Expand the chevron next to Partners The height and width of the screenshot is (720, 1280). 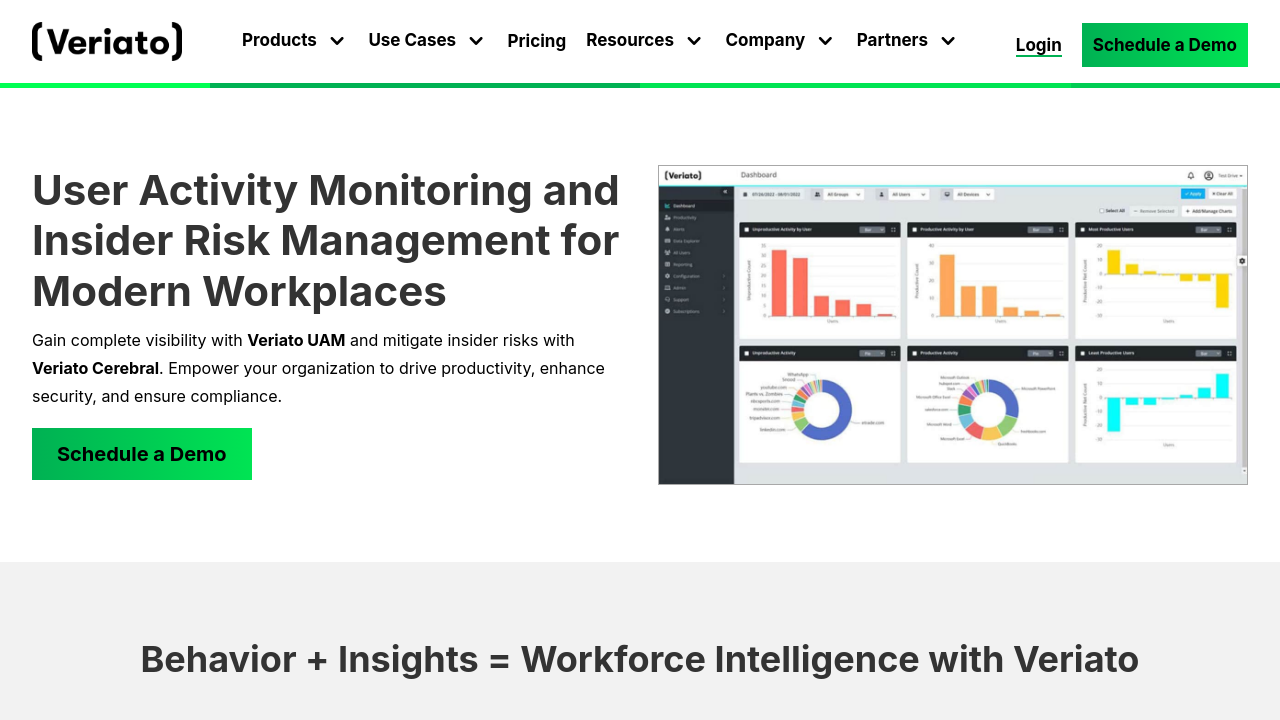(x=948, y=41)
